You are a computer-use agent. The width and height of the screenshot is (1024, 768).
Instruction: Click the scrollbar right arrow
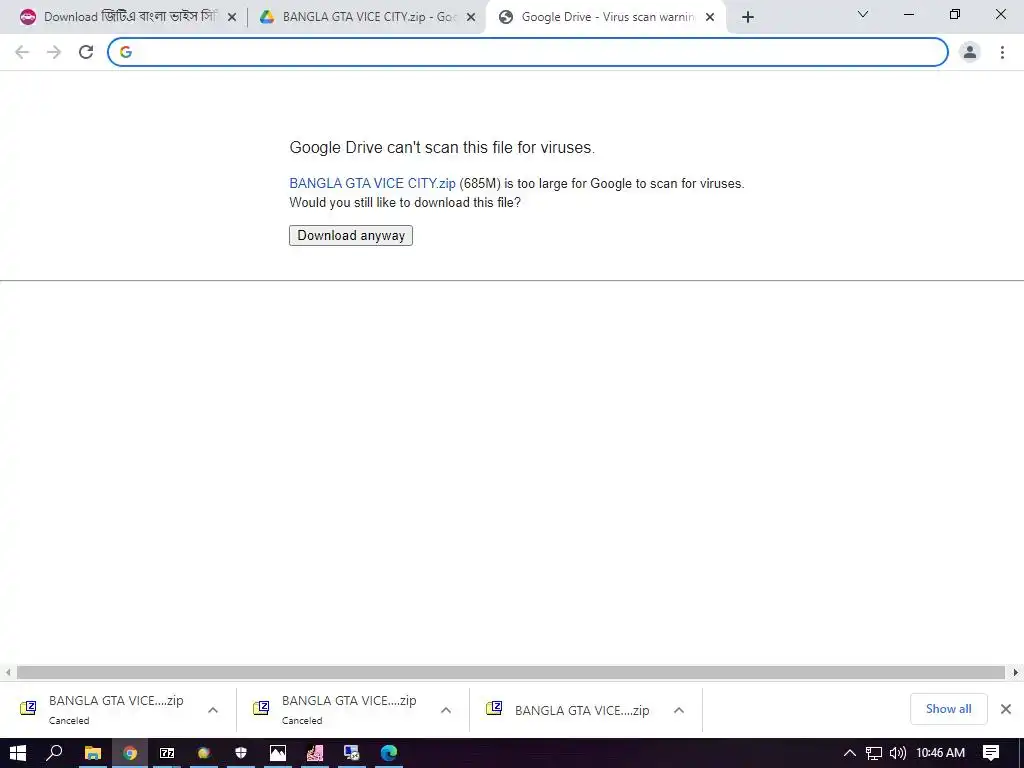[x=1016, y=673]
